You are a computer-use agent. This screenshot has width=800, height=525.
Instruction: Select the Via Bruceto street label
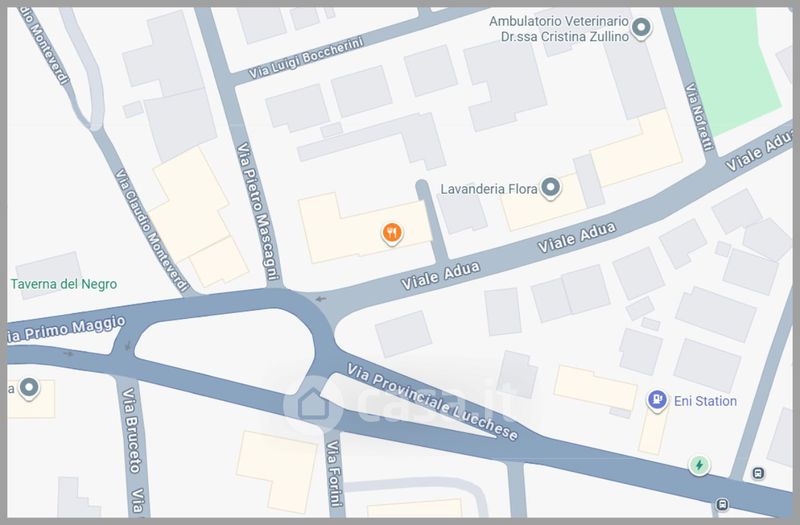point(131,430)
